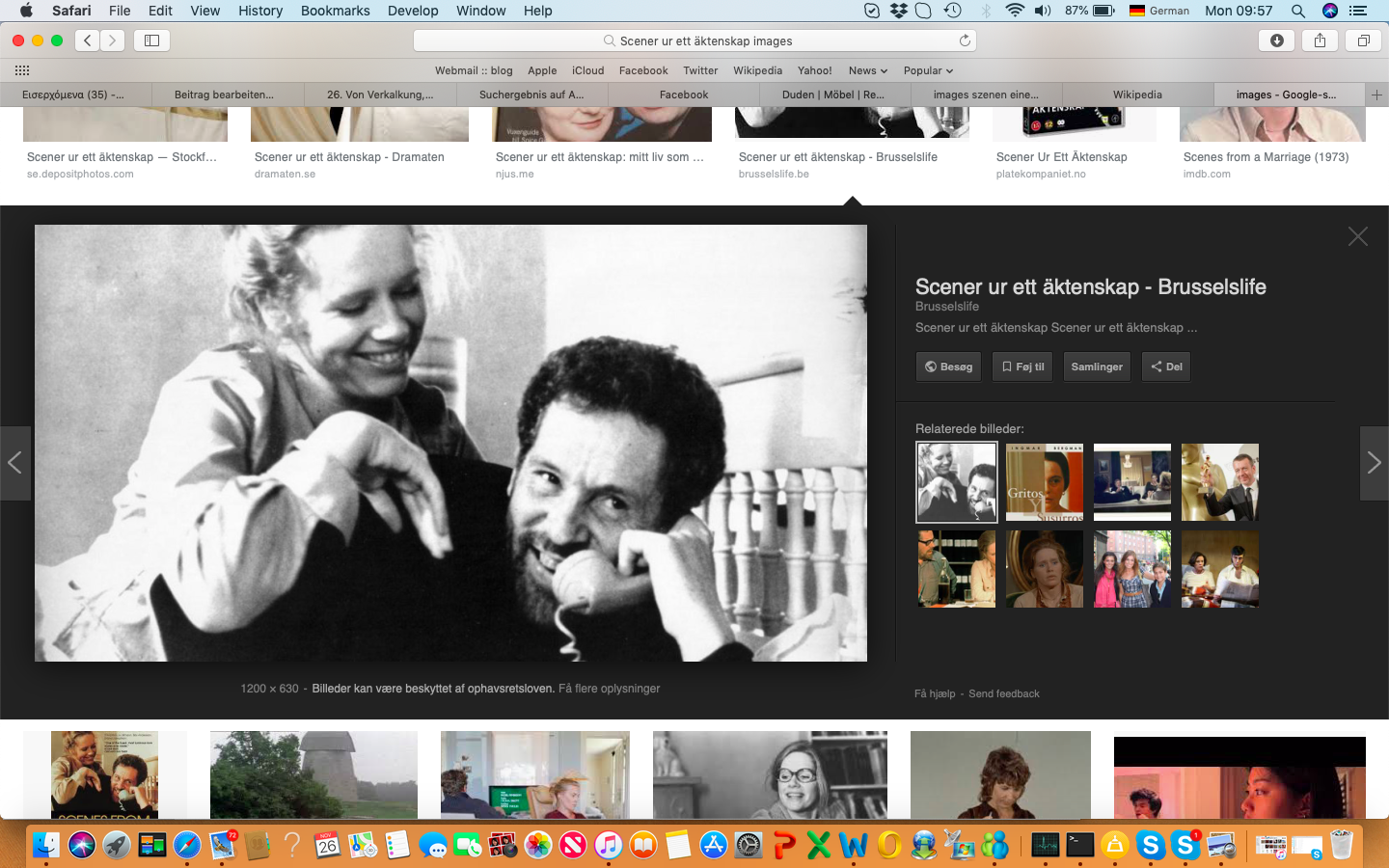Click the Besøg button
The image size is (1389, 868).
click(x=948, y=366)
